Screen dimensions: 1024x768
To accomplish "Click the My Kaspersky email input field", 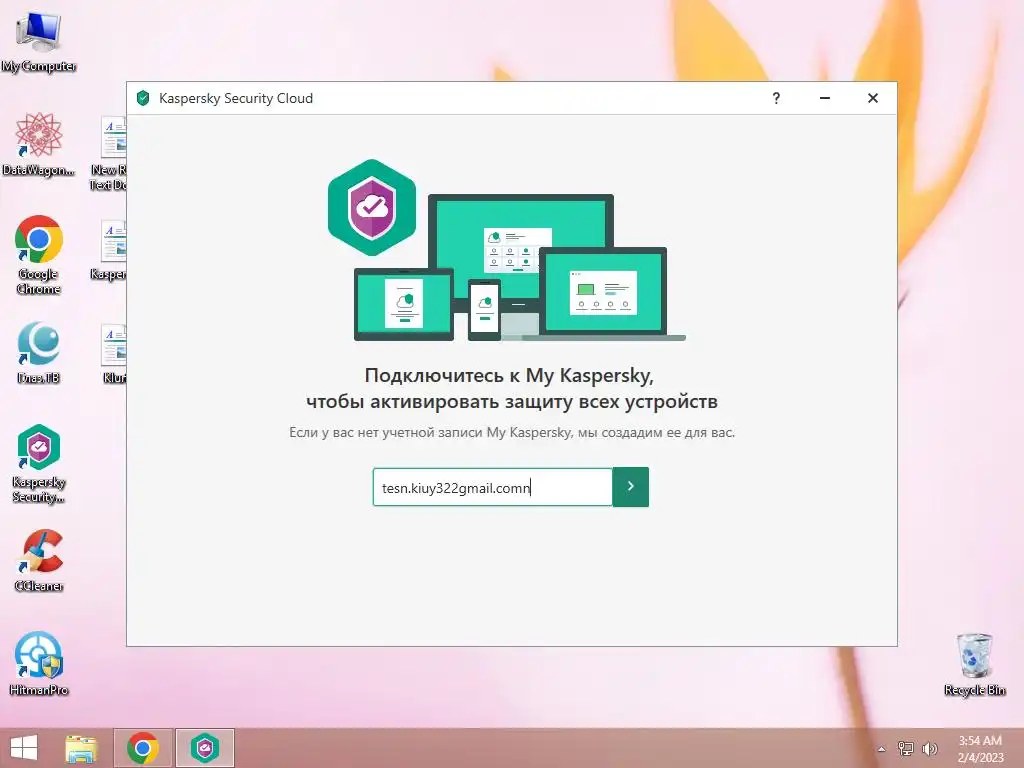I will (x=492, y=487).
